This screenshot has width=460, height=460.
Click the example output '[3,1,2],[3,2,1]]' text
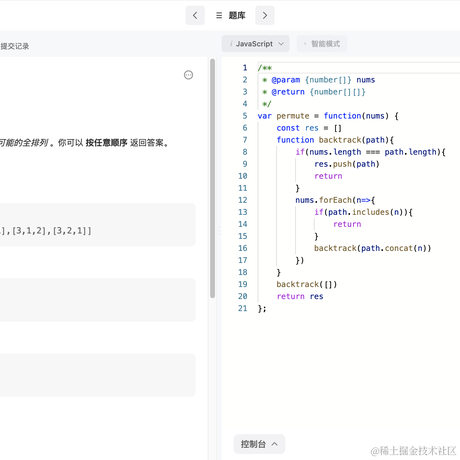click(x=51, y=231)
